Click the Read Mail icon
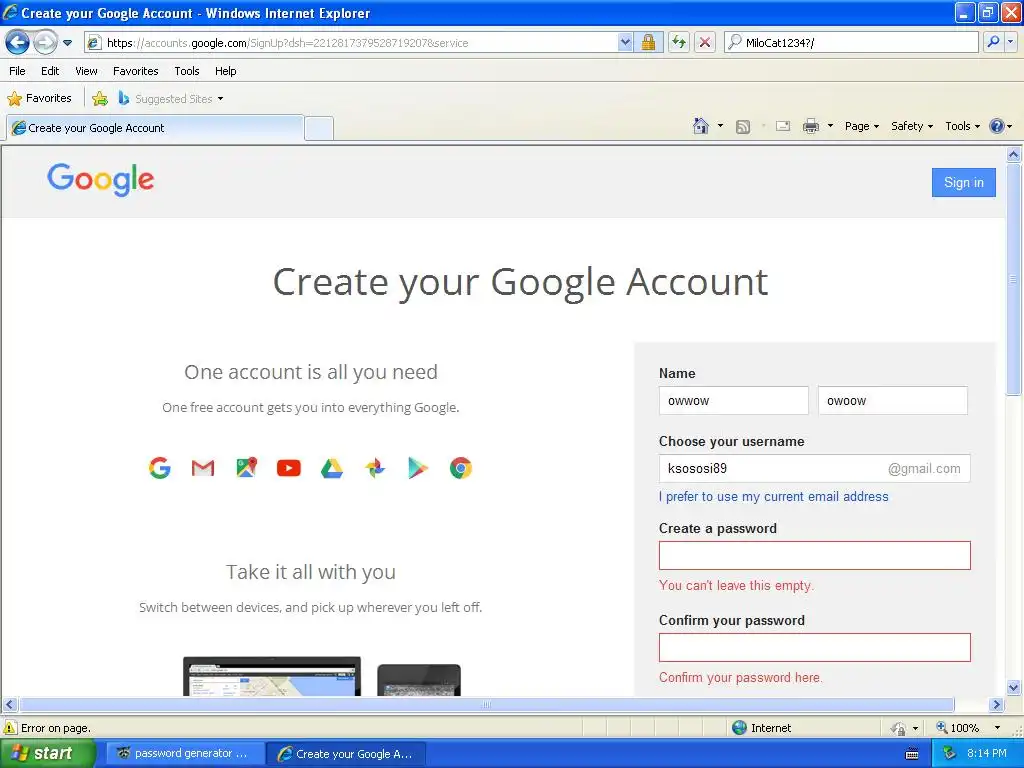The height and width of the screenshot is (768, 1024). (x=783, y=126)
